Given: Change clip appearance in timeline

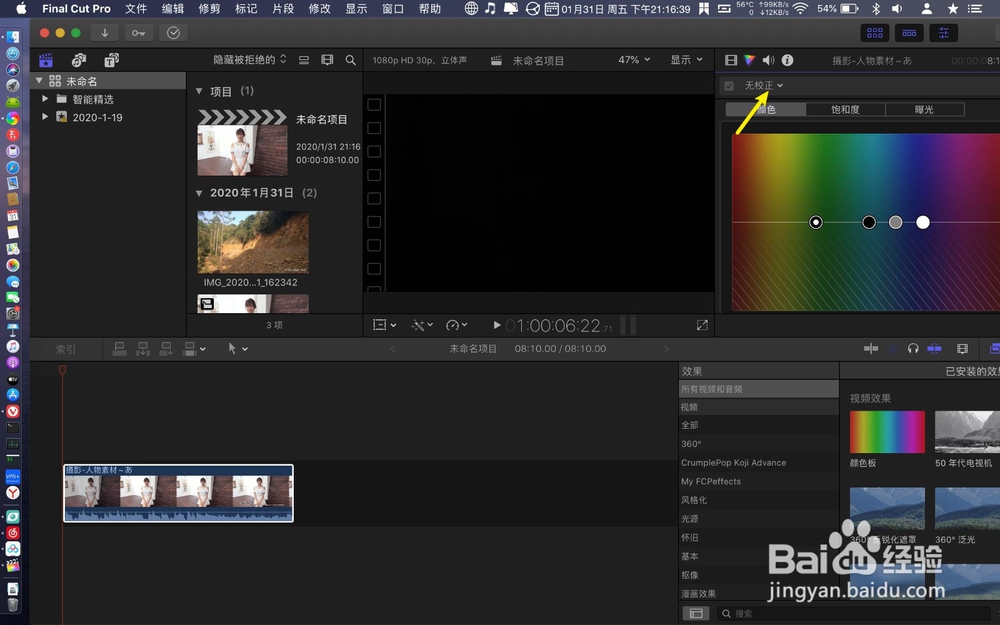Looking at the screenshot, I should click(962, 348).
